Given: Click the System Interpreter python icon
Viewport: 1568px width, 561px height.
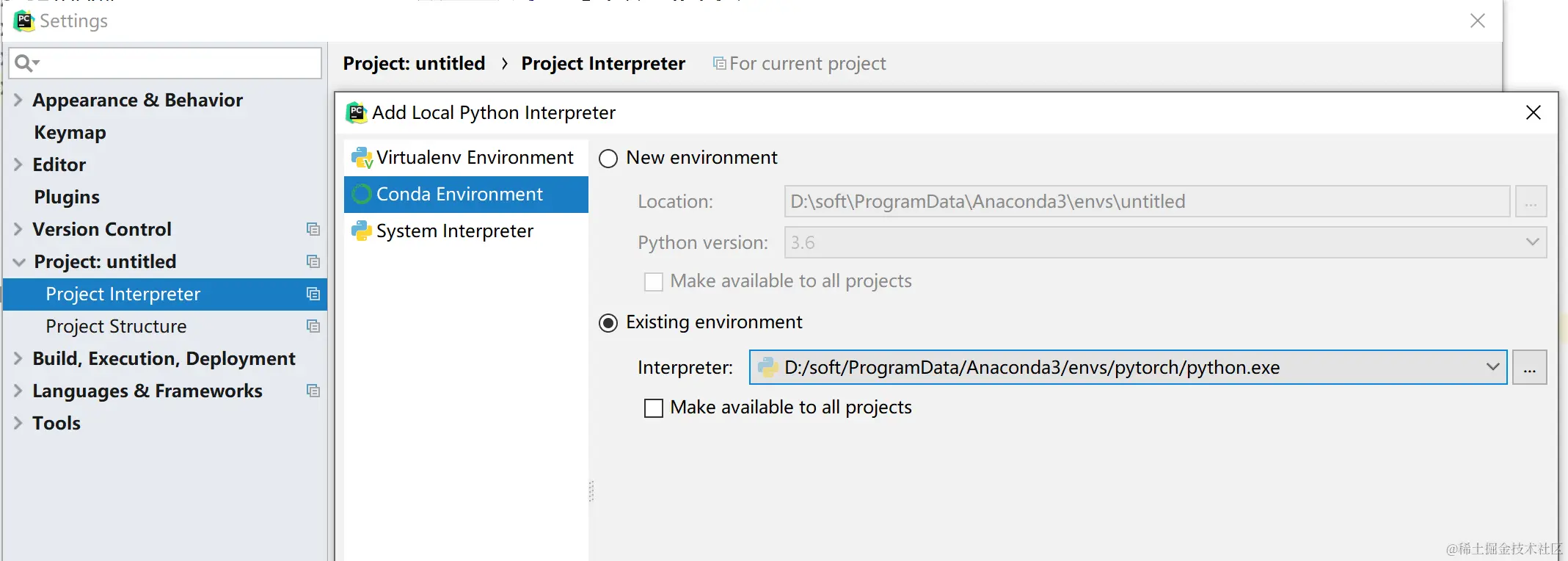Looking at the screenshot, I should pos(362,231).
